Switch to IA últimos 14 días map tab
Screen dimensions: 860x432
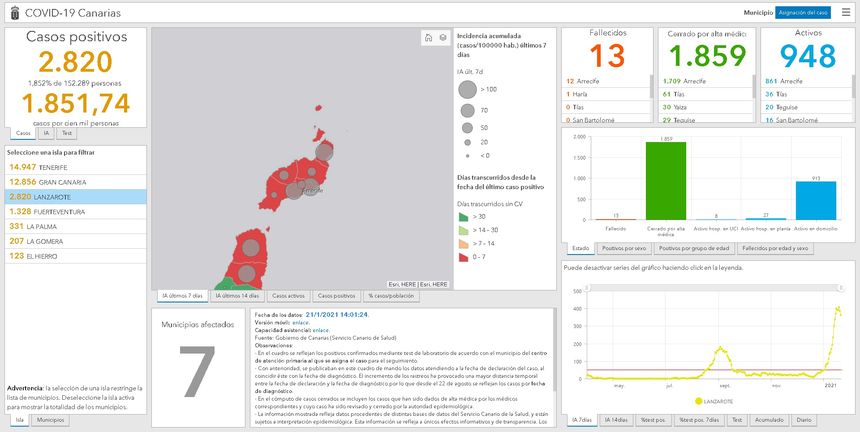click(237, 296)
